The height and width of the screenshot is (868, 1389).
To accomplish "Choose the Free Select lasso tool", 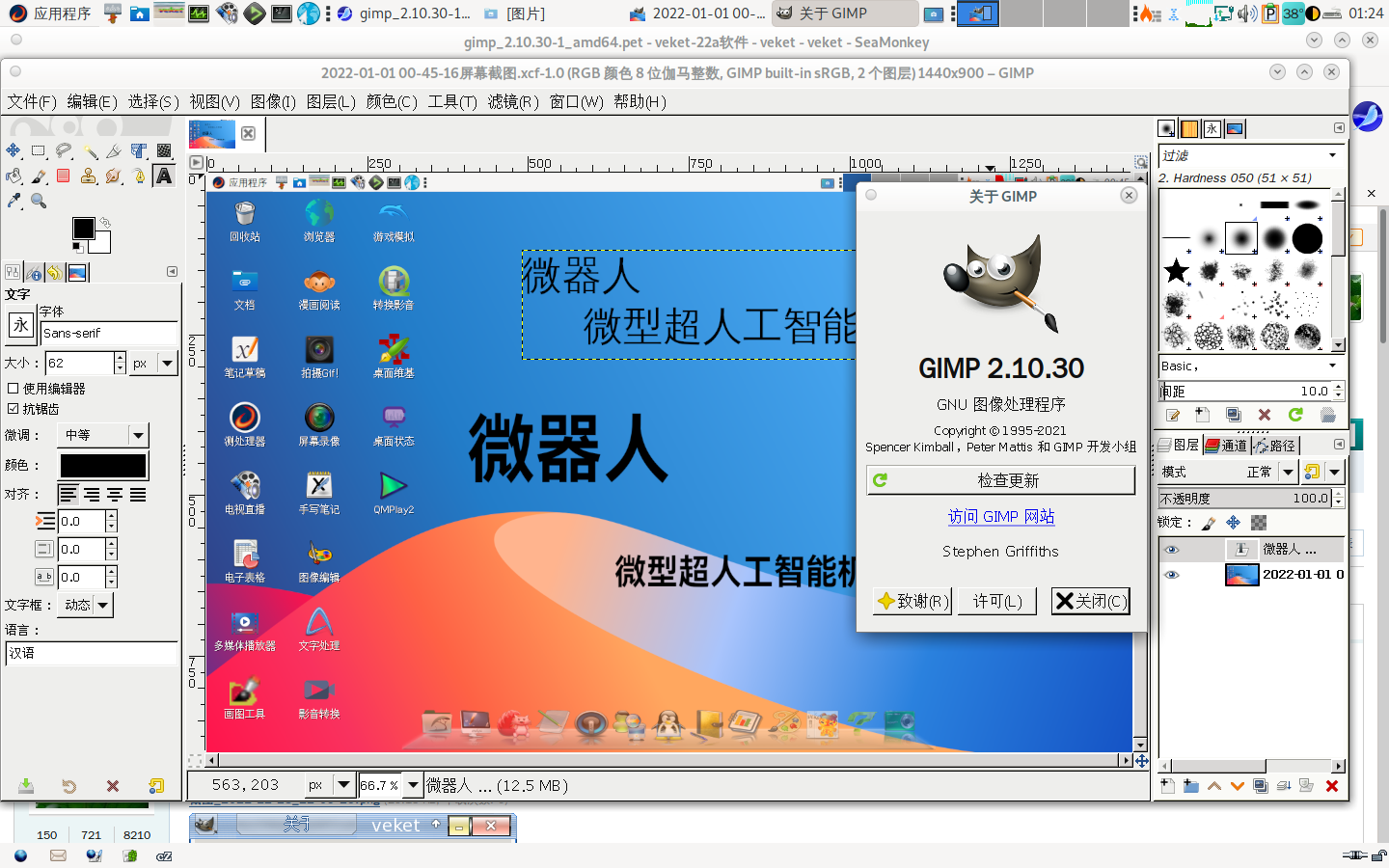I will (x=64, y=150).
